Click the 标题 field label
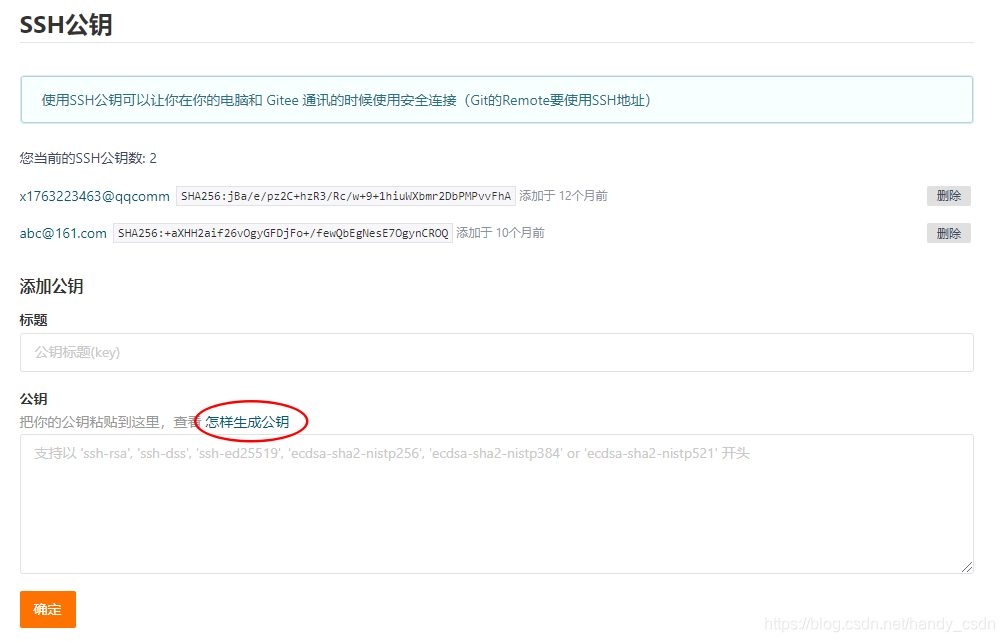The image size is (1004, 642). 33,320
